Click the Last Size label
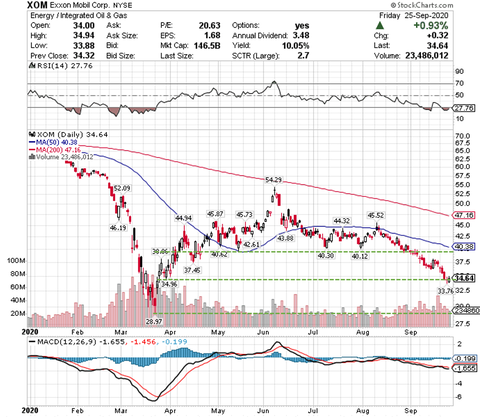The width and height of the screenshot is (480, 417). pos(177,56)
